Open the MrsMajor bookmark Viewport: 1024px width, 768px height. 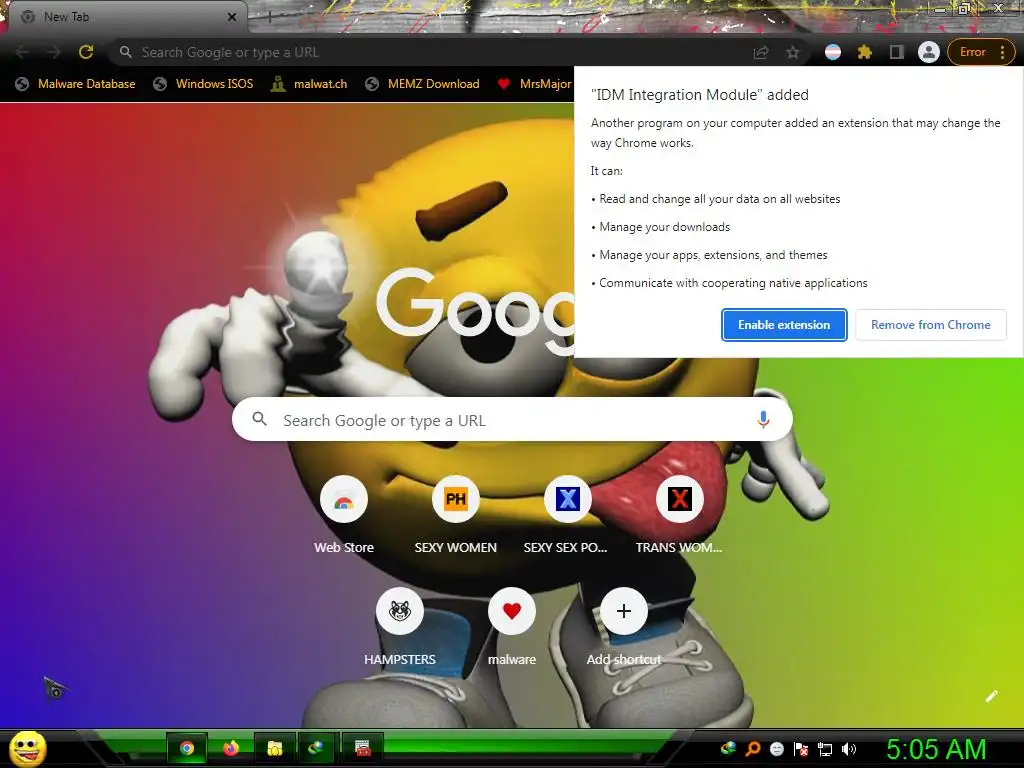pos(534,84)
